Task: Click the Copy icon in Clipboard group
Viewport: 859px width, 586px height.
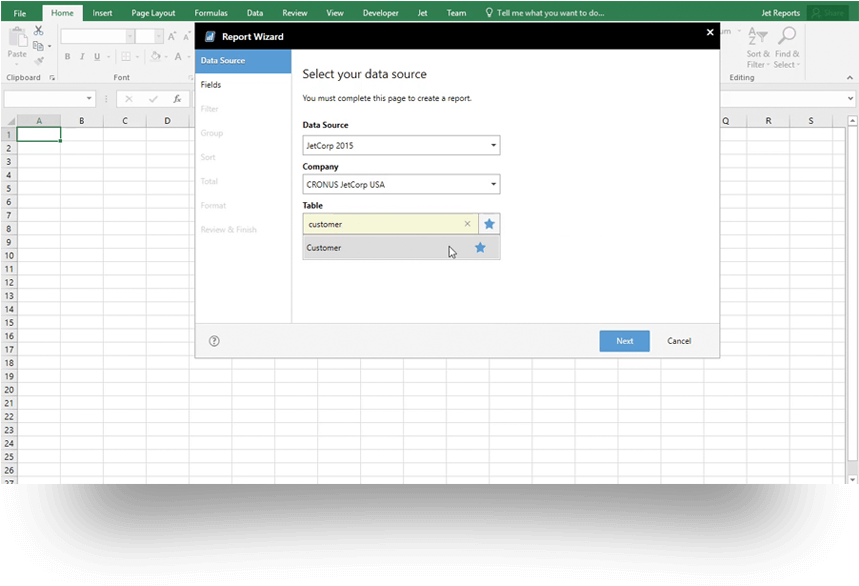Action: click(38, 46)
